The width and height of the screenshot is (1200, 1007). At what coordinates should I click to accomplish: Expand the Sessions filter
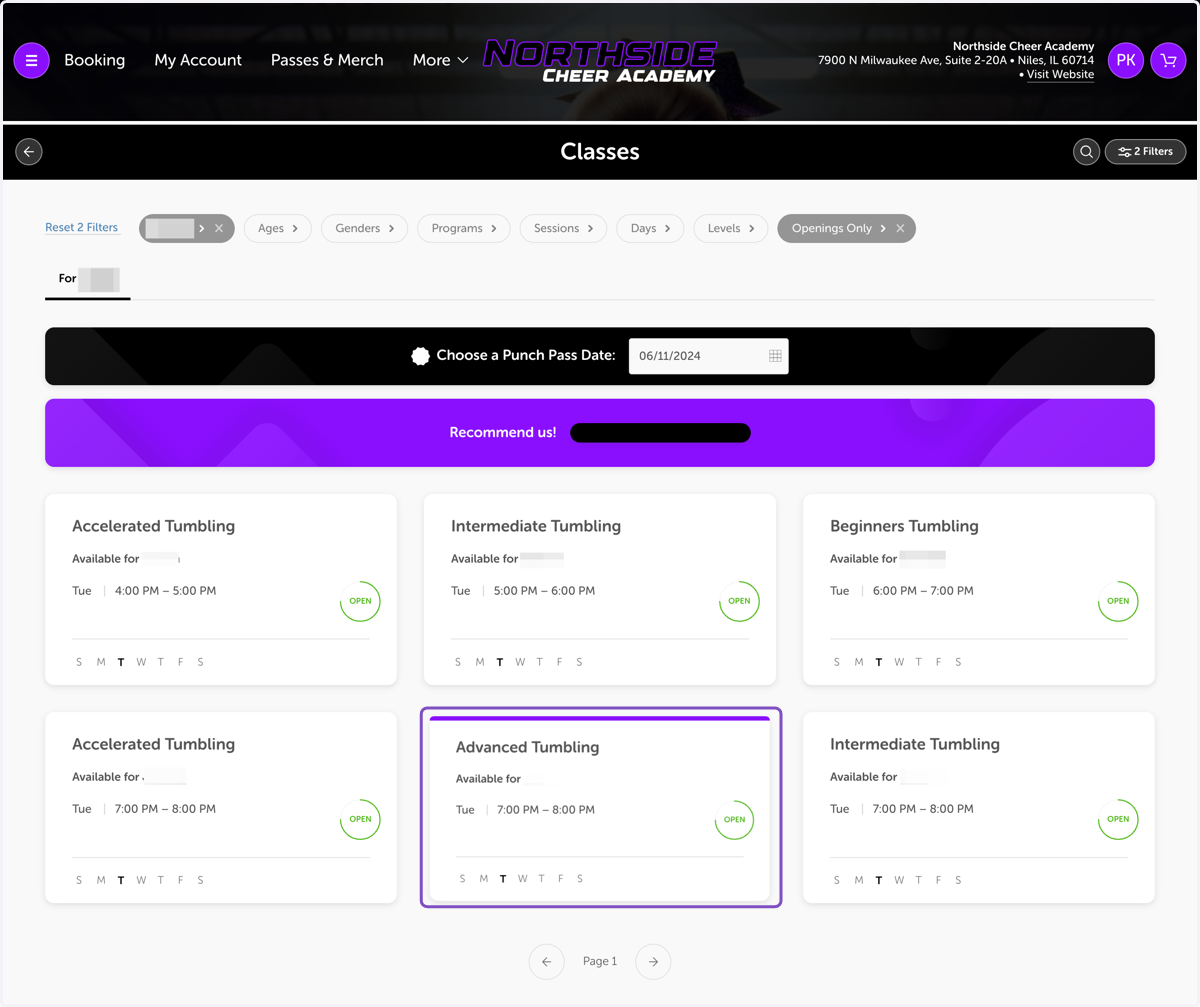pyautogui.click(x=563, y=228)
